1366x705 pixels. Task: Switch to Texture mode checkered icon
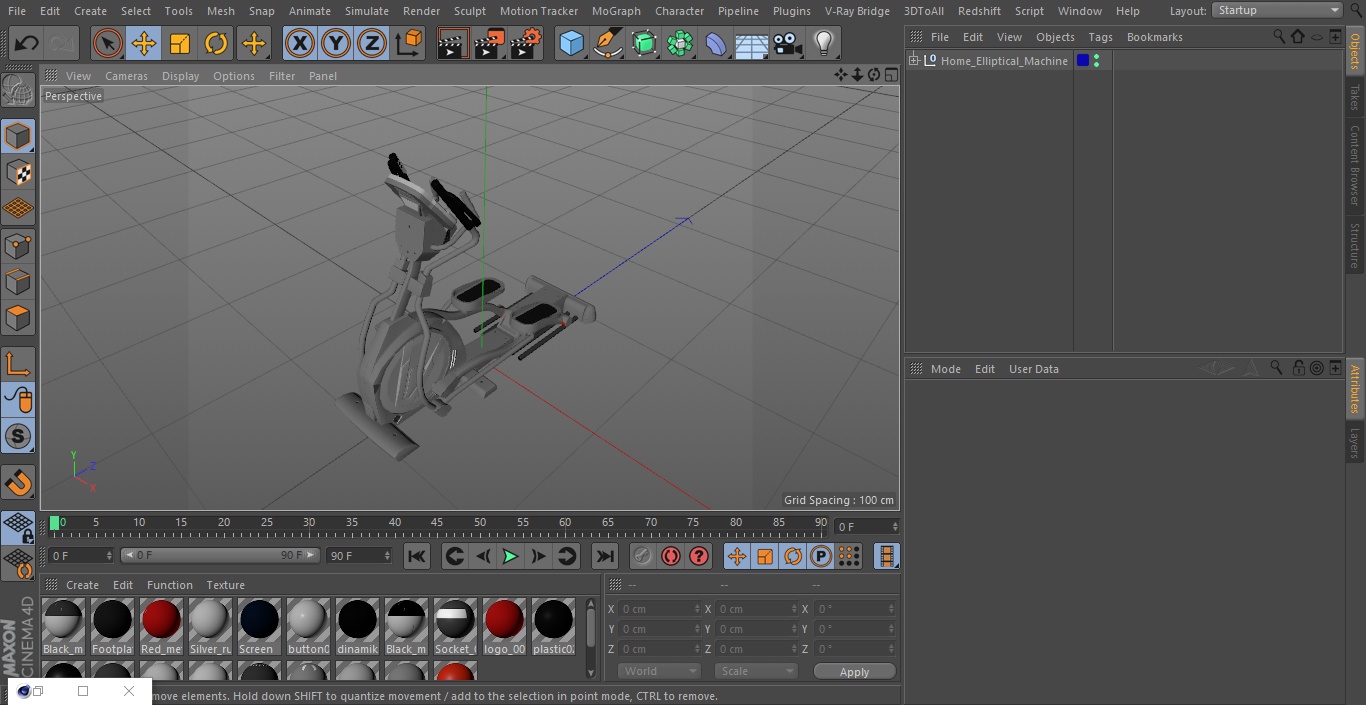(x=18, y=172)
